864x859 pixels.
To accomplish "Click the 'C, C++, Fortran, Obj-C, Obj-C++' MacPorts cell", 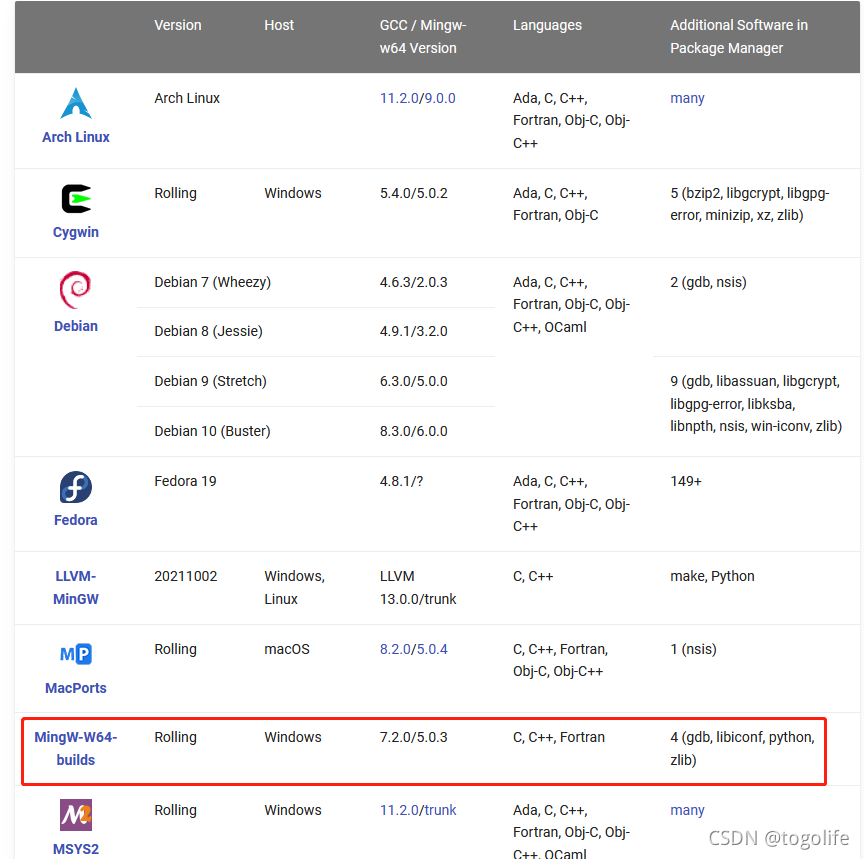I will (560, 660).
